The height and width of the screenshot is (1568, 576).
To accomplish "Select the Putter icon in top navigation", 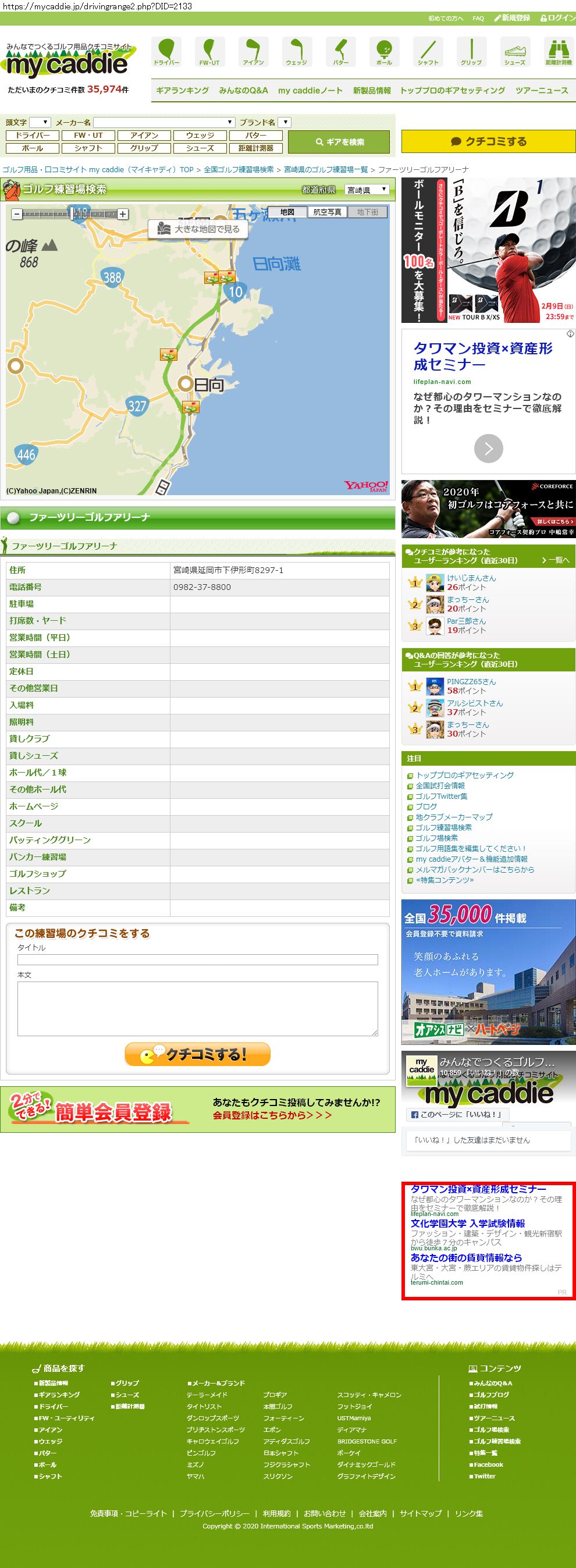I will pos(340,52).
